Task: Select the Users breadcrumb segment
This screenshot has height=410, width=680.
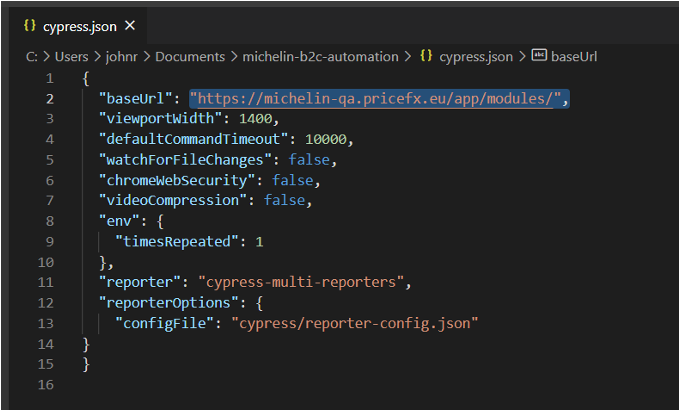Action: pyautogui.click(x=72, y=56)
